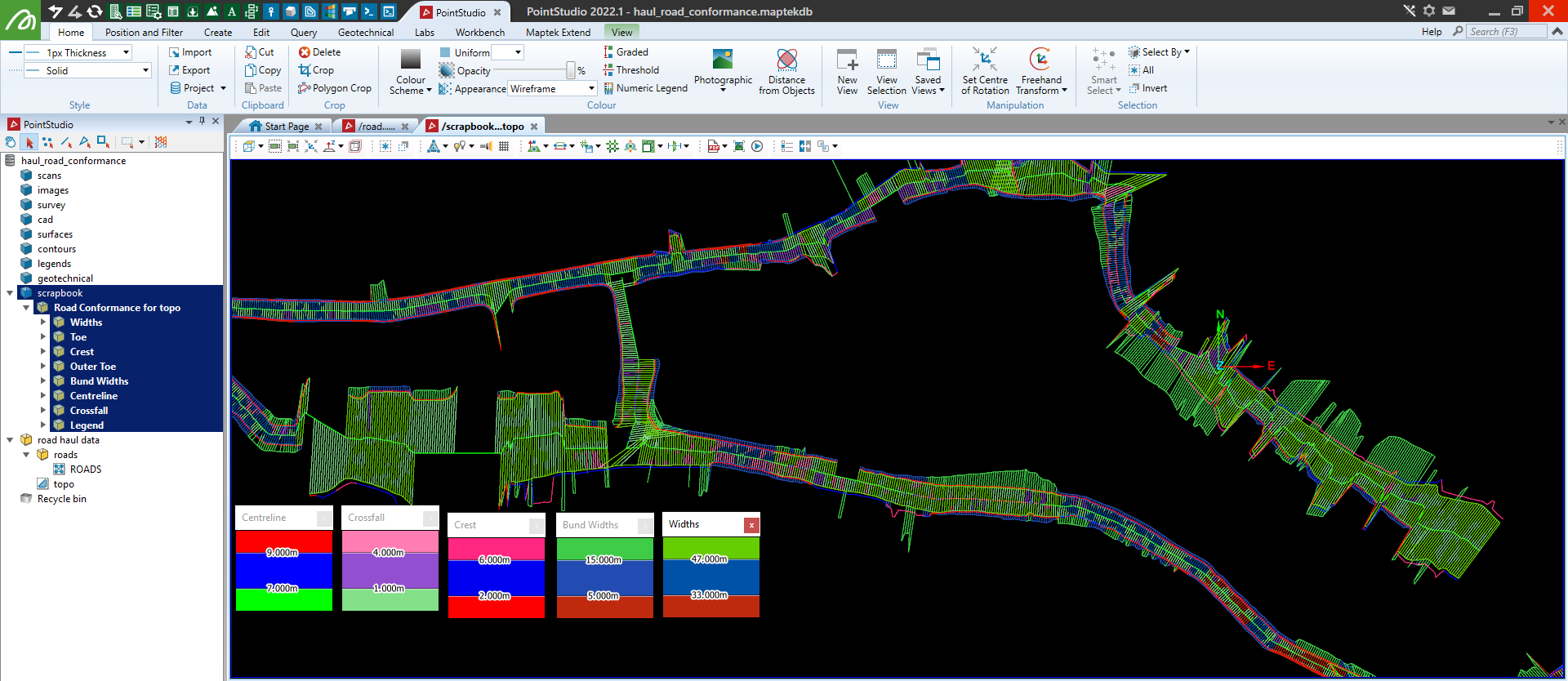Click the All selection button

pos(1141,70)
